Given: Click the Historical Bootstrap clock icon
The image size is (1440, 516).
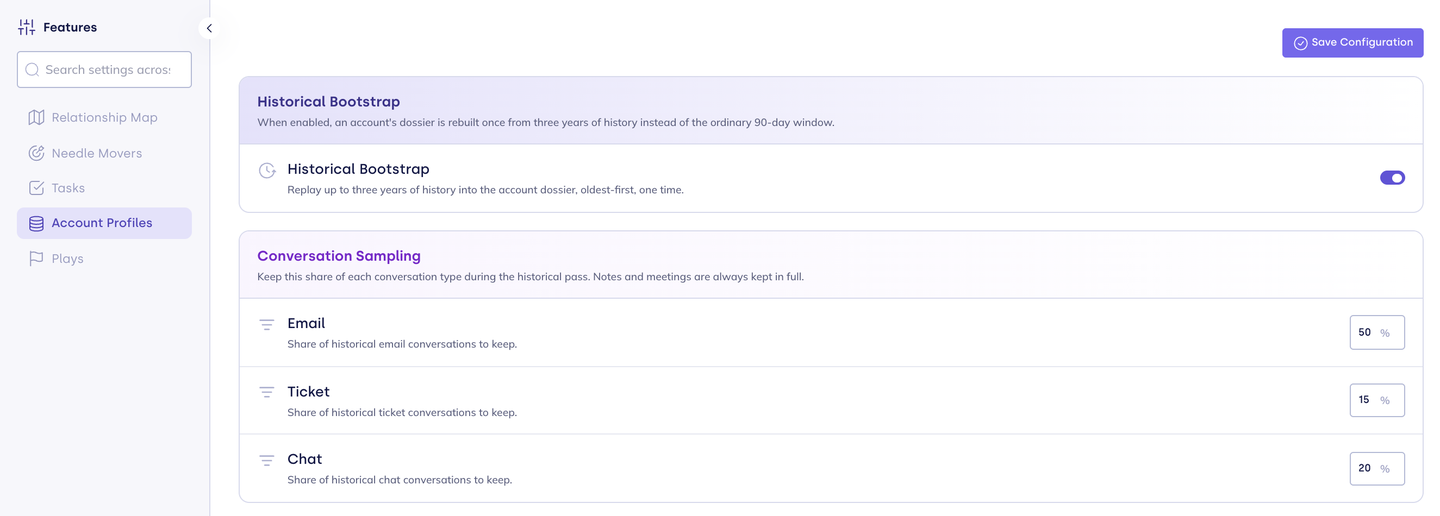Looking at the screenshot, I should pyautogui.click(x=267, y=171).
